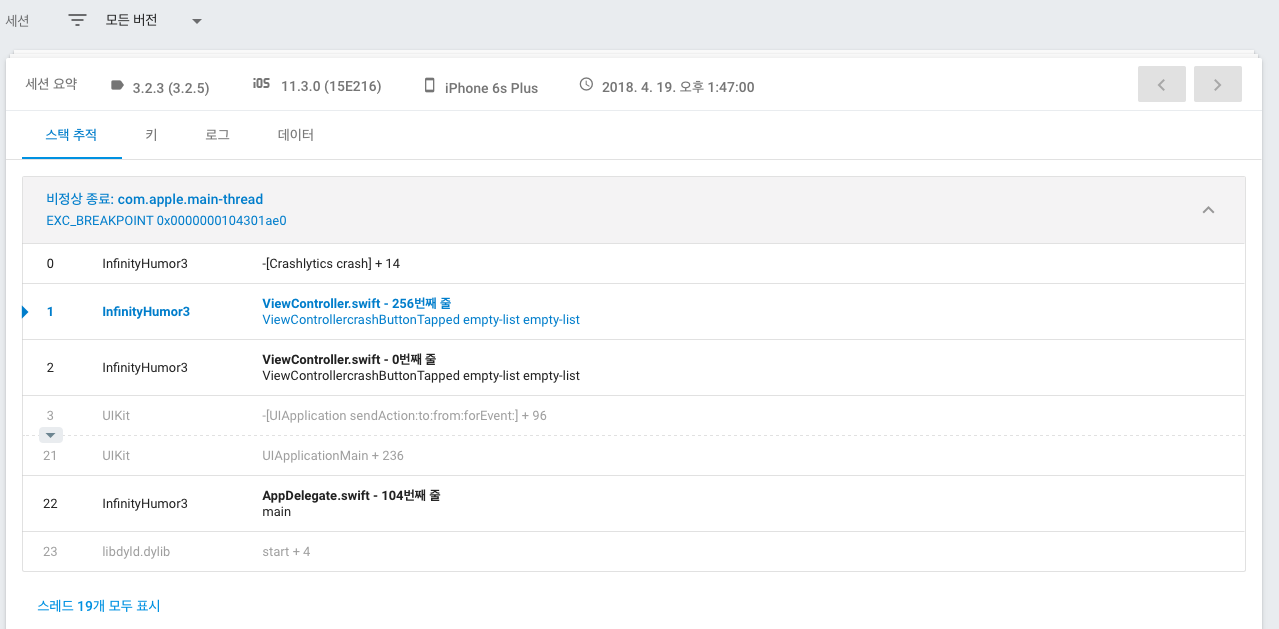Click the version tag icon
Image resolution: width=1279 pixels, height=629 pixels.
coord(117,86)
